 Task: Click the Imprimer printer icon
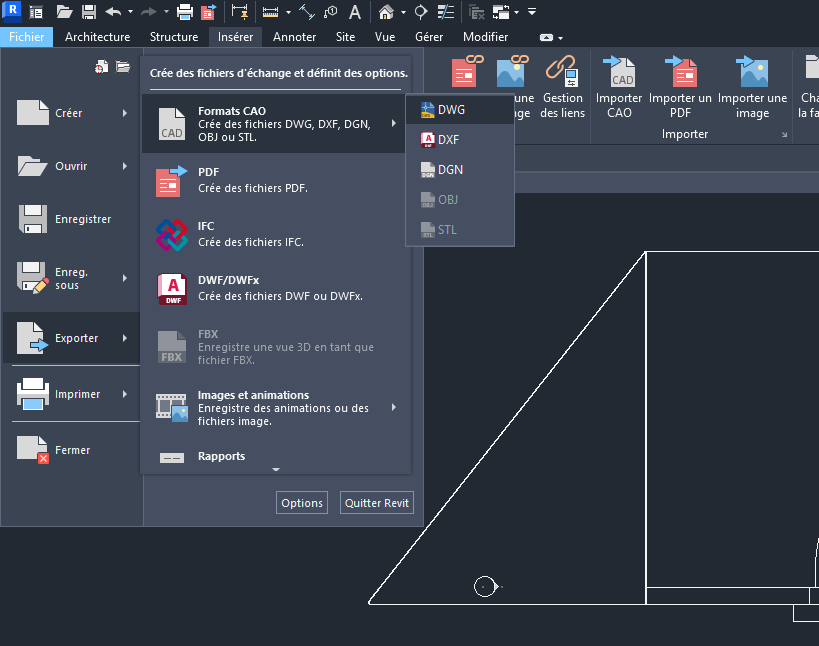pyautogui.click(x=33, y=394)
